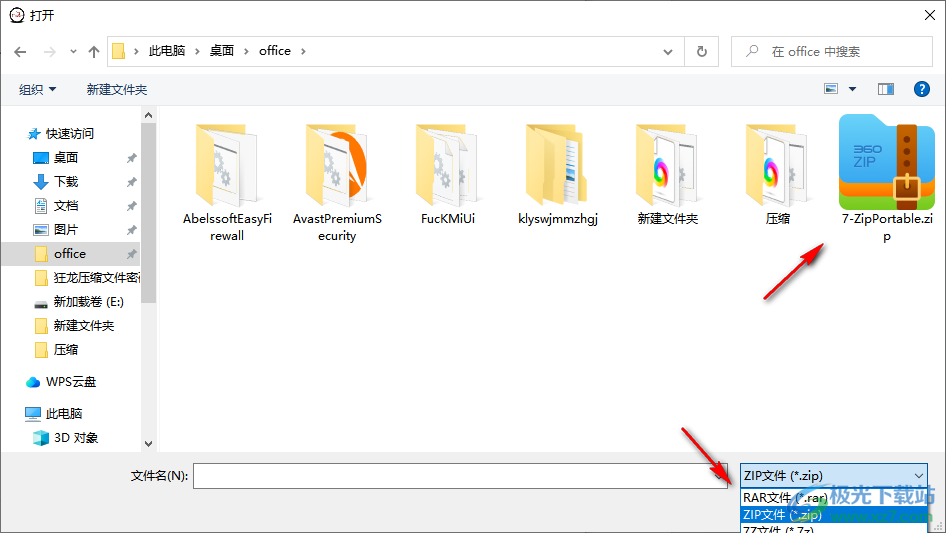Choose RAR文件 (*.rar) from the list
The height and width of the screenshot is (533, 946).
(x=784, y=497)
